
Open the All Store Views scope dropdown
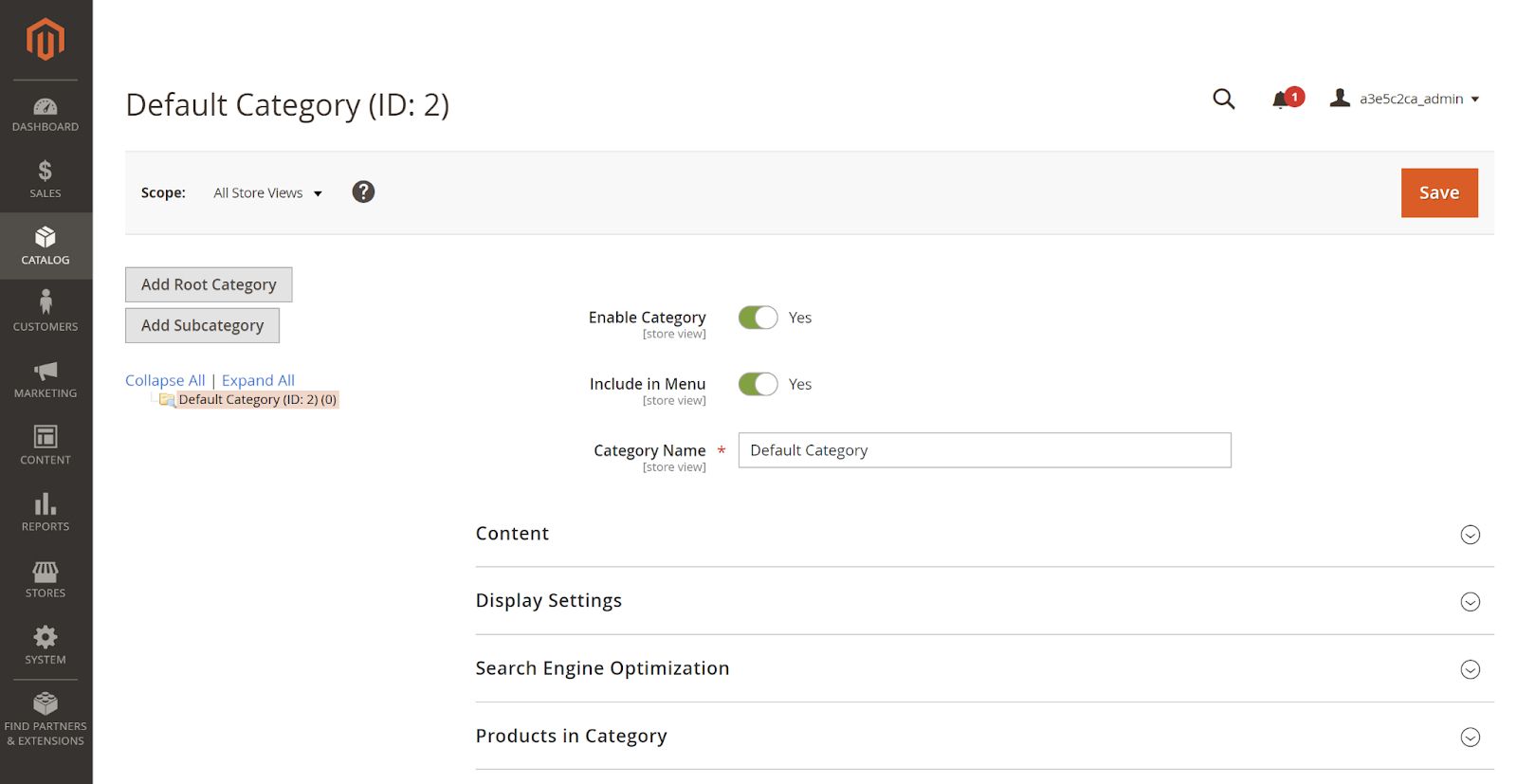tap(267, 193)
